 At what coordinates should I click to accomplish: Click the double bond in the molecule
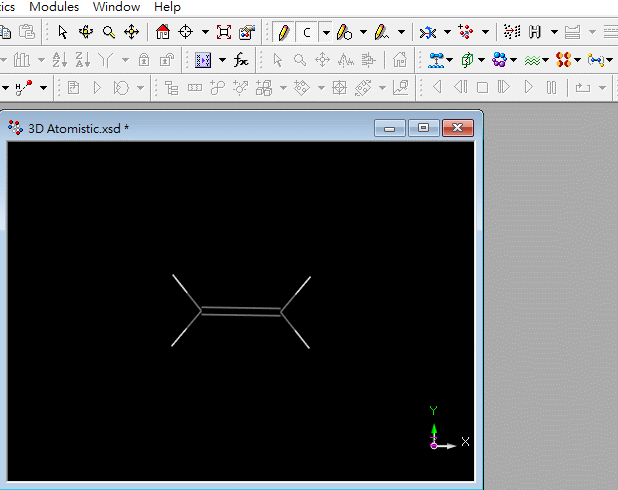click(x=241, y=313)
